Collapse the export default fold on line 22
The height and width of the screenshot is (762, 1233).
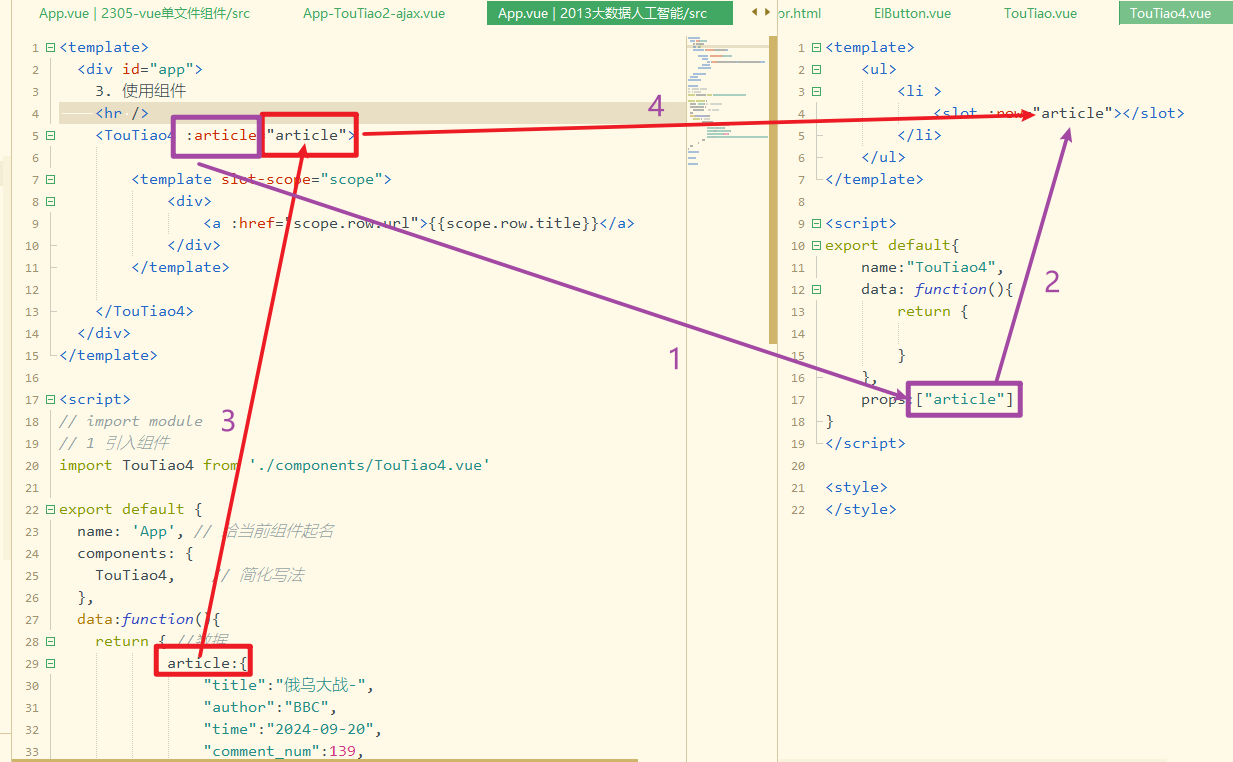(50, 510)
